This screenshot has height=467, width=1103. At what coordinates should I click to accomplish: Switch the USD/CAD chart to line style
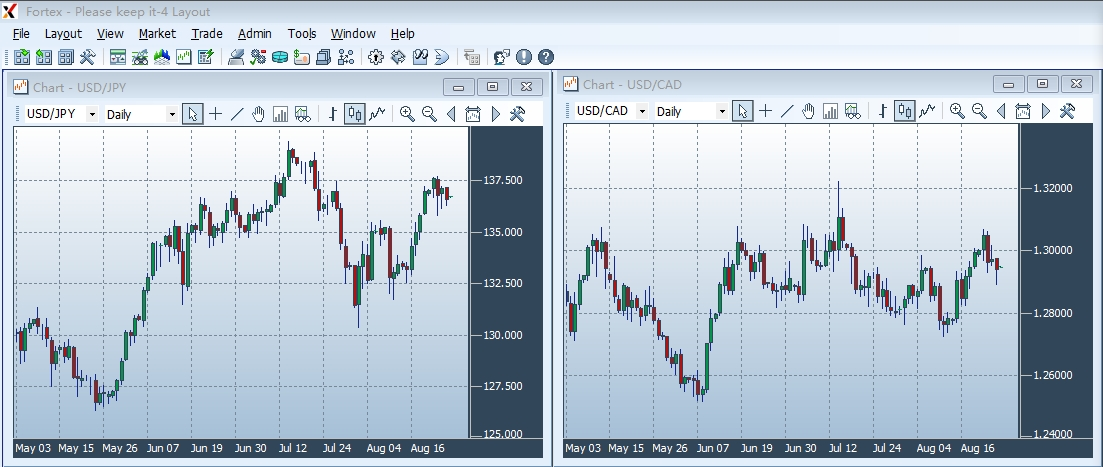(927, 111)
